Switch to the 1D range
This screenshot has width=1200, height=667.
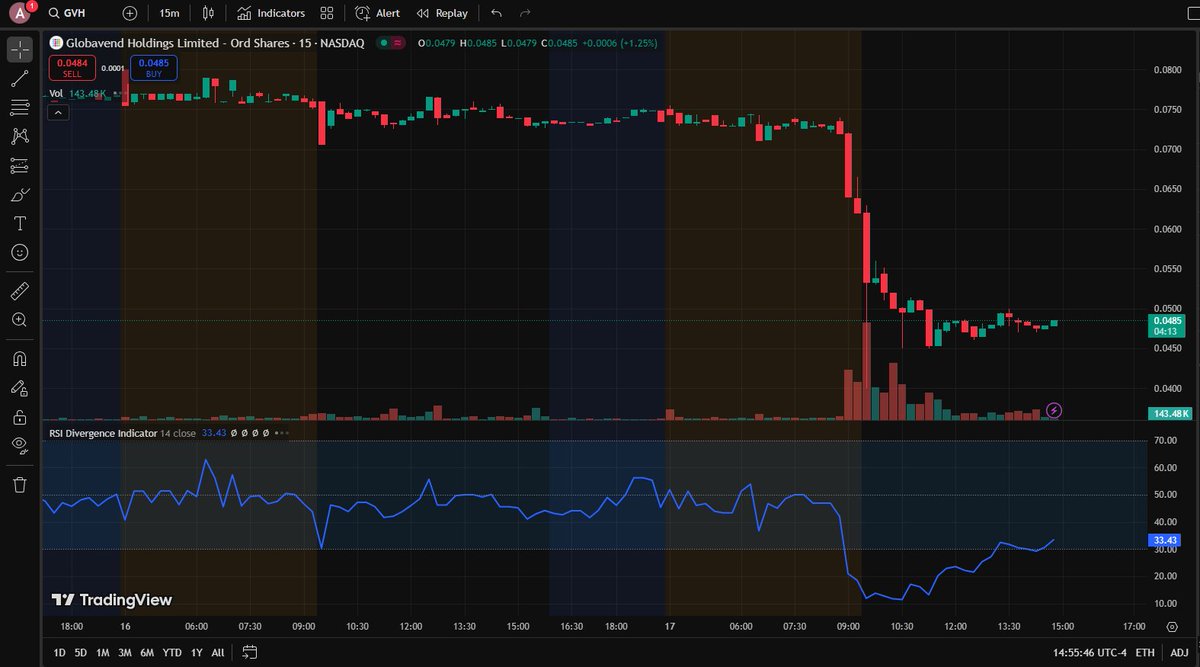pyautogui.click(x=59, y=652)
